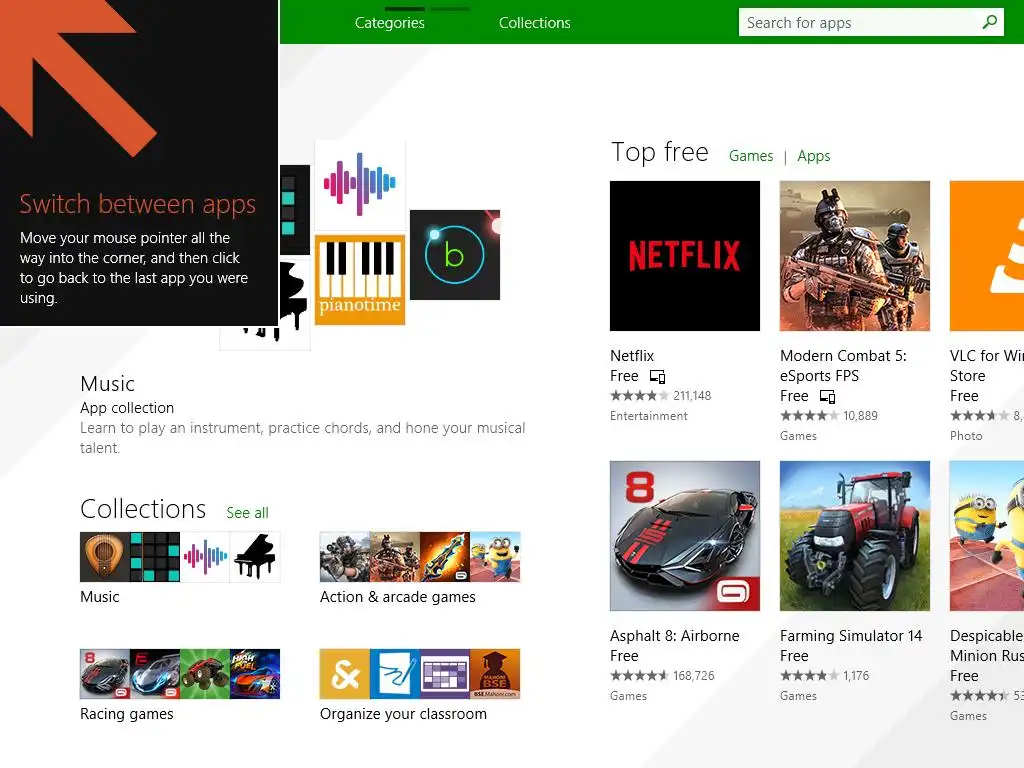The width and height of the screenshot is (1024, 768).
Task: Click See all collections link
Action: pyautogui.click(x=248, y=513)
